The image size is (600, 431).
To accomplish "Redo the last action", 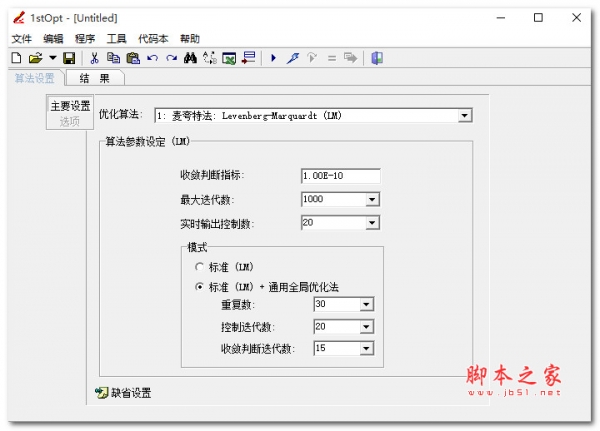I will pos(171,58).
